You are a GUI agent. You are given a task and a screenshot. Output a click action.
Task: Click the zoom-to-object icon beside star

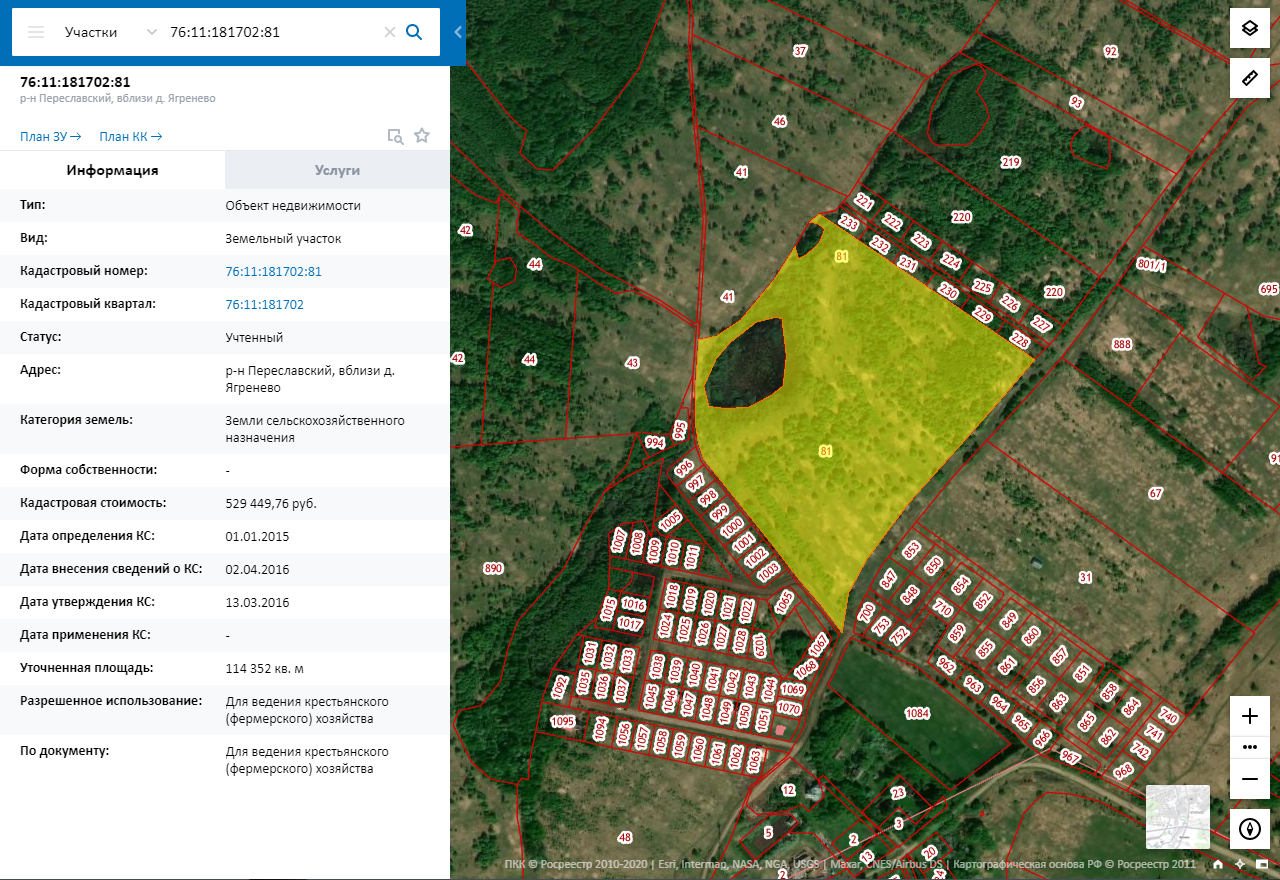point(395,136)
